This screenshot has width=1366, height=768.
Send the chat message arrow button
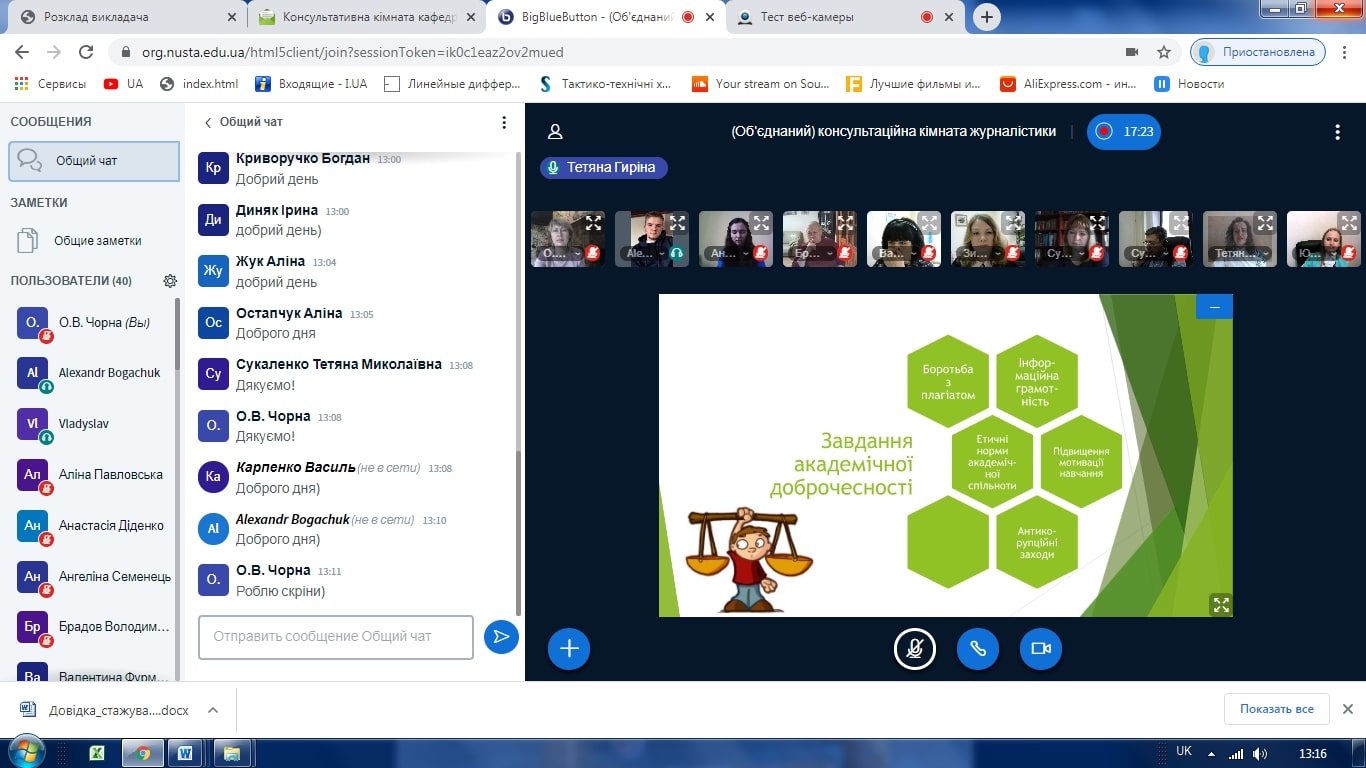pos(501,636)
